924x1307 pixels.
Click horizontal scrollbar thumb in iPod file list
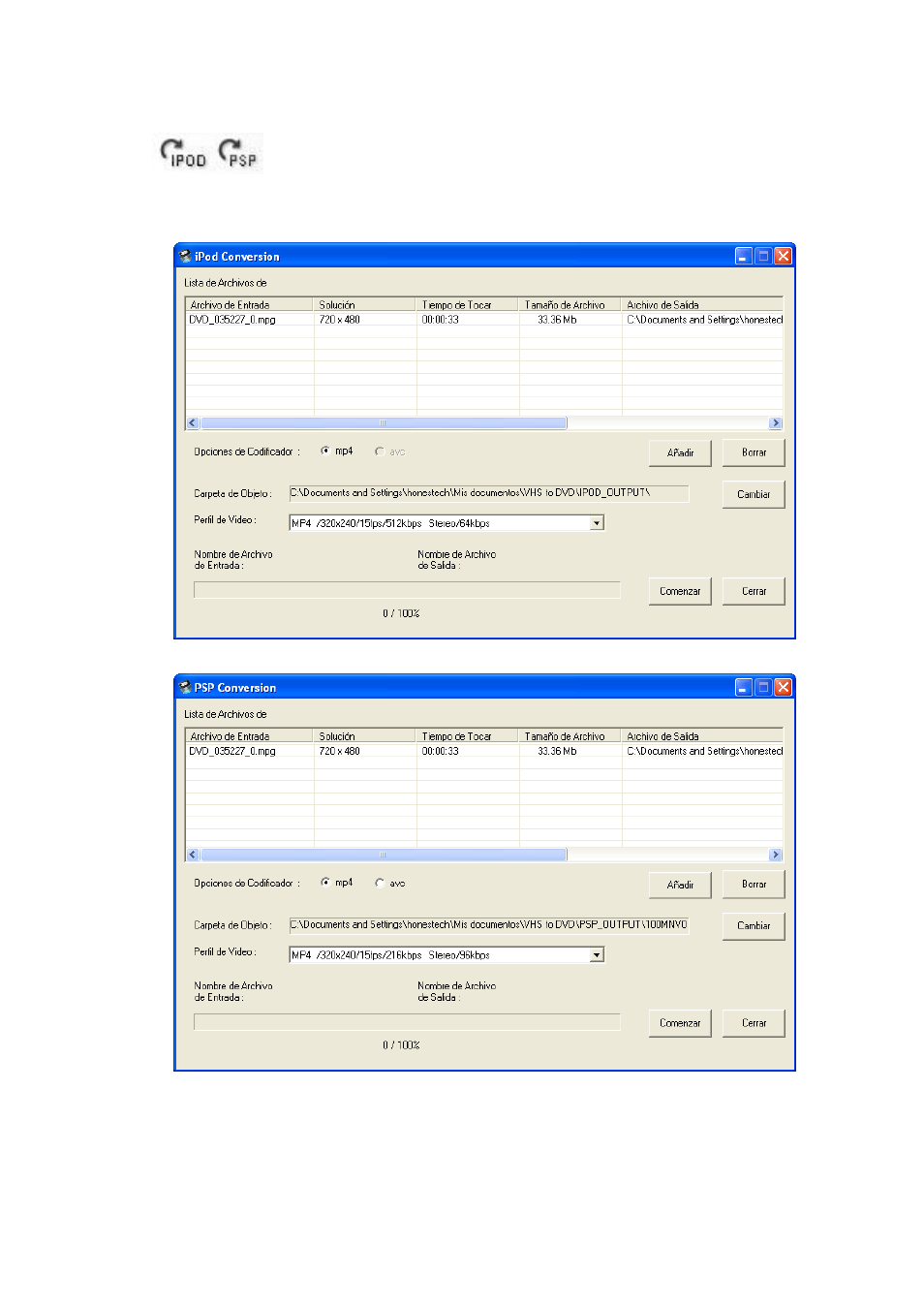384,423
